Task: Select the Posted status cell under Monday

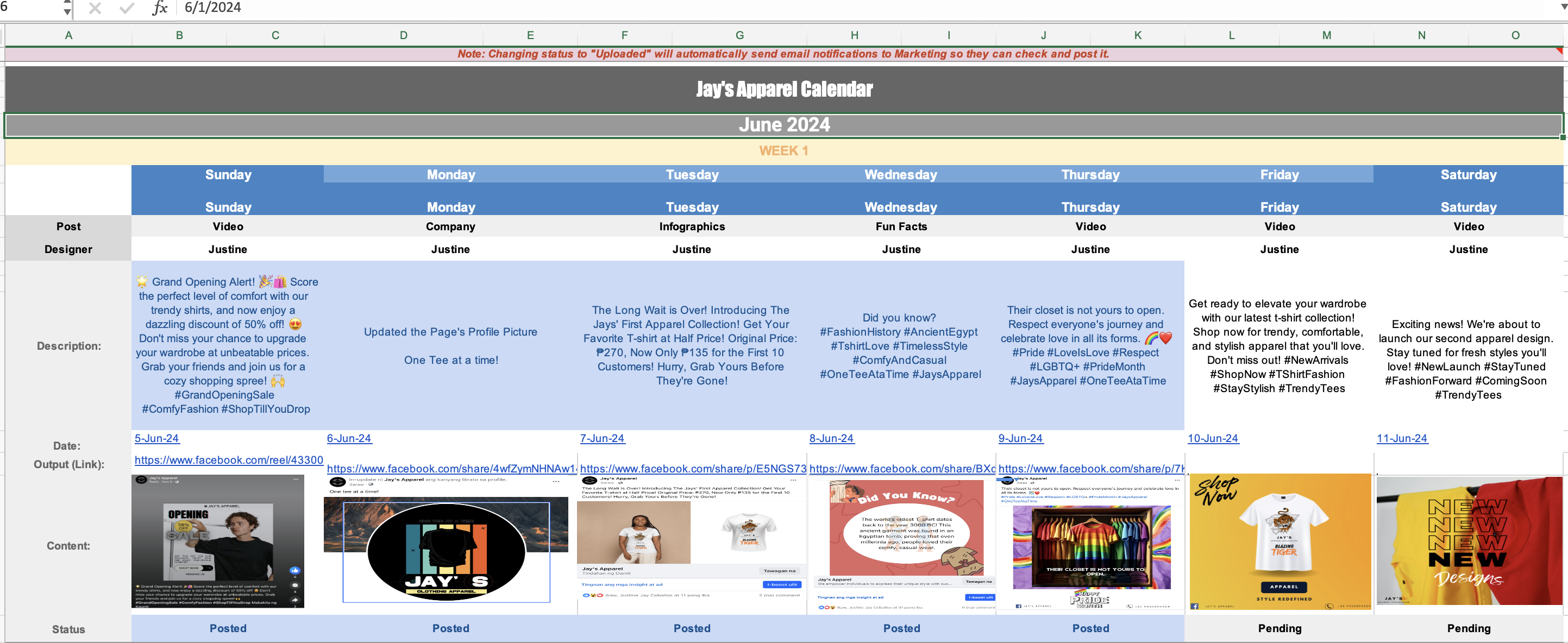Action: click(450, 628)
